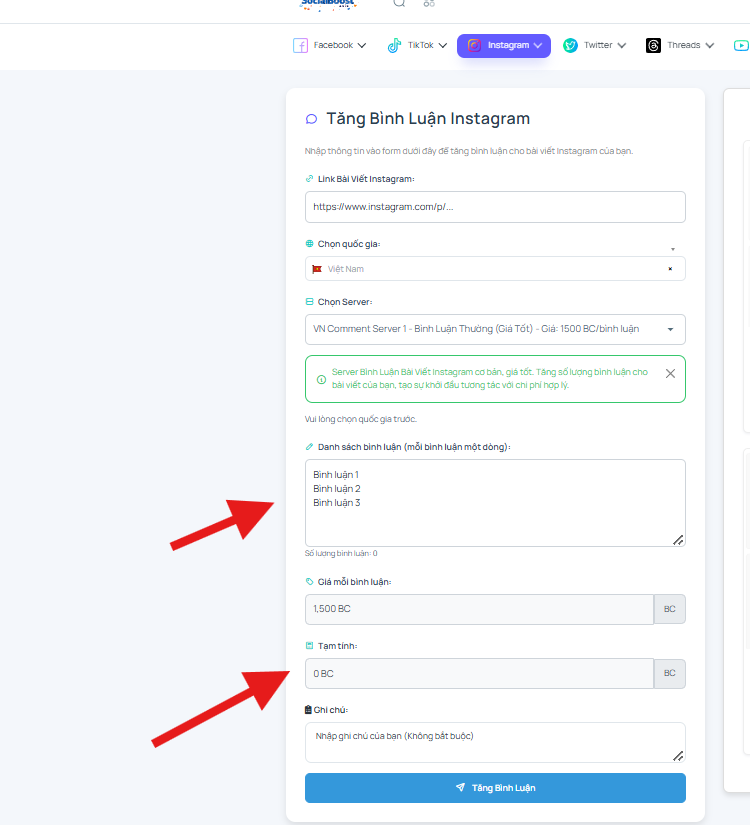The width and height of the screenshot is (750, 825).
Task: Open the Chọn Server dropdown
Action: point(495,329)
